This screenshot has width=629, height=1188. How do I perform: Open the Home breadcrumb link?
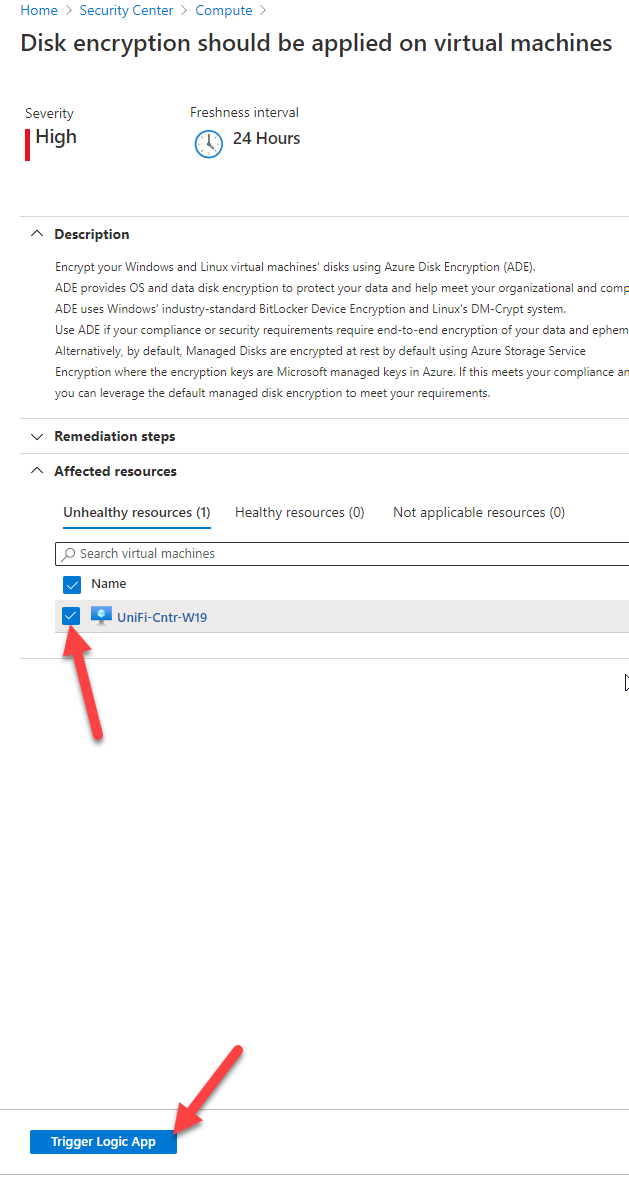pyautogui.click(x=39, y=11)
